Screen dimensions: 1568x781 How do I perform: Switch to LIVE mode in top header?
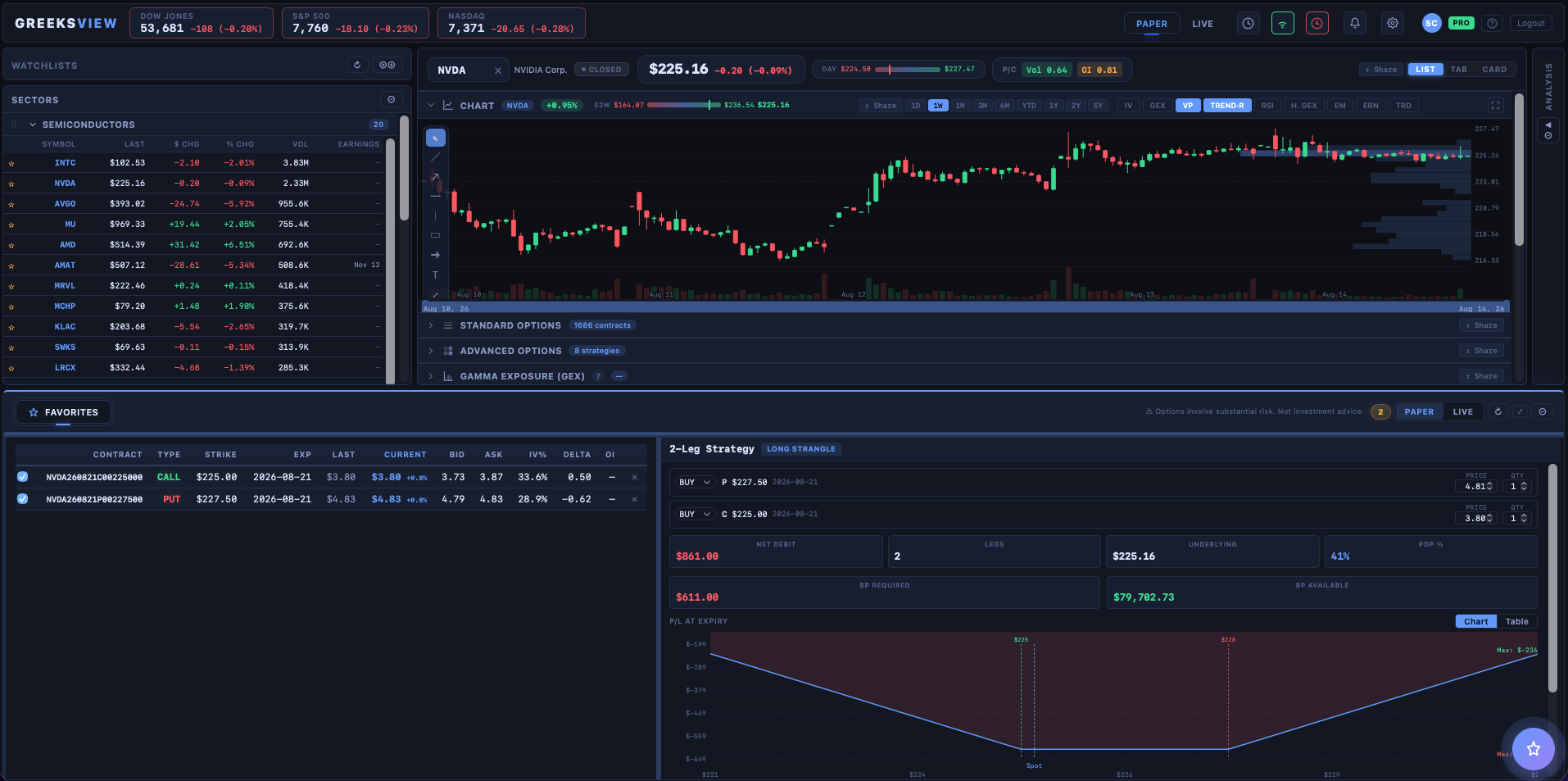click(x=1203, y=24)
